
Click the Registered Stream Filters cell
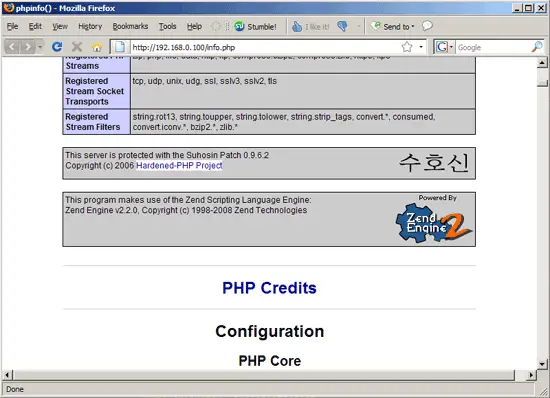coord(96,122)
